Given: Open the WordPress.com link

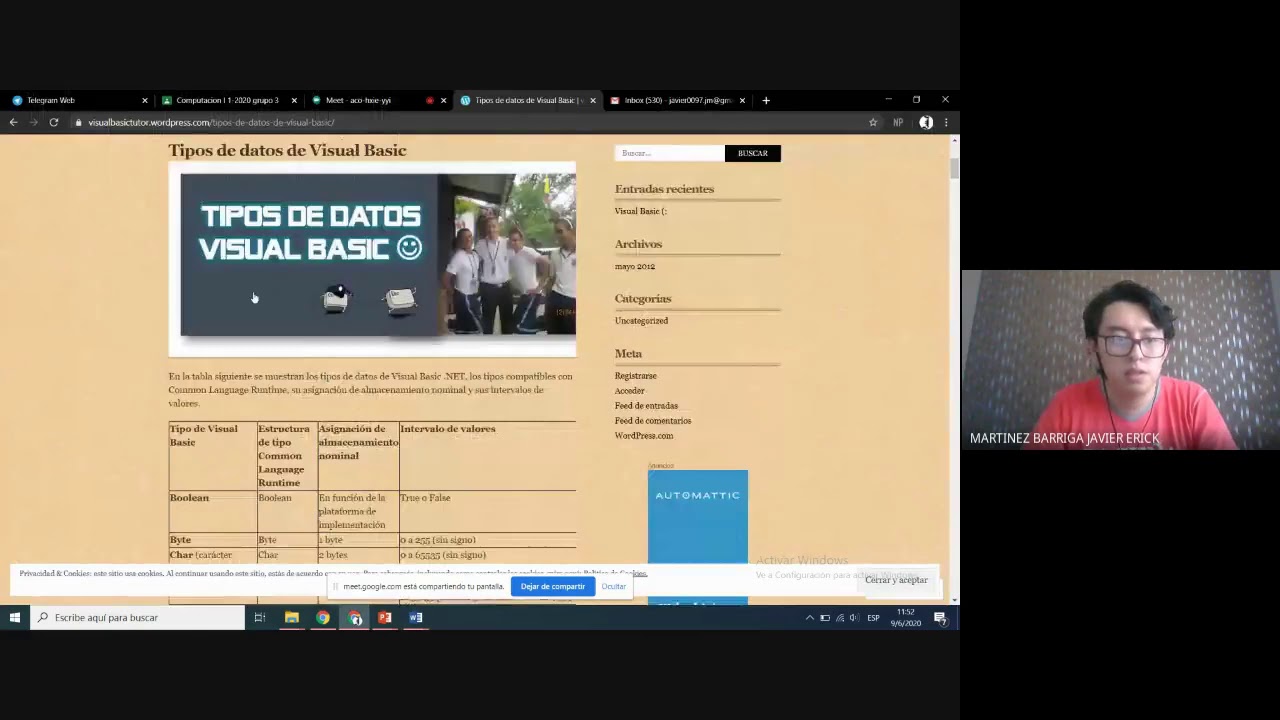Looking at the screenshot, I should (644, 436).
